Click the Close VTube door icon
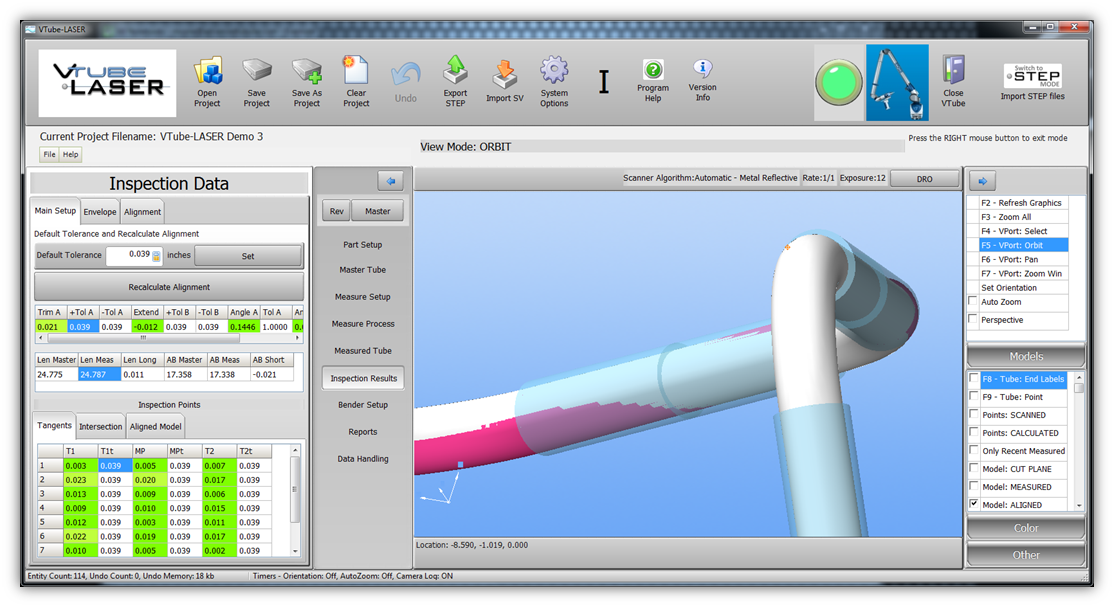The height and width of the screenshot is (607, 1114). tap(953, 70)
